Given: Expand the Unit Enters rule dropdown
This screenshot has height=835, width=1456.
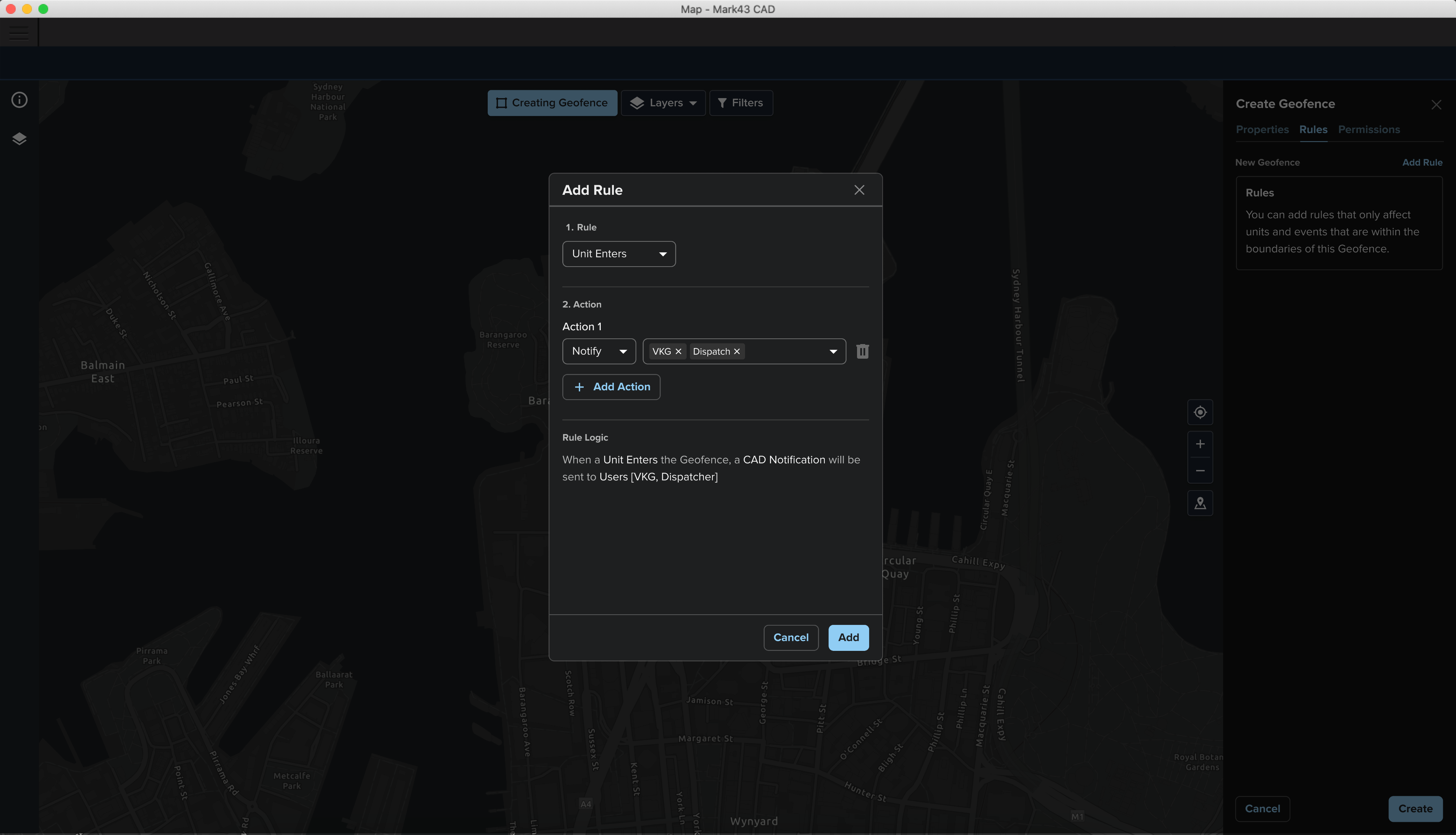Looking at the screenshot, I should [619, 253].
